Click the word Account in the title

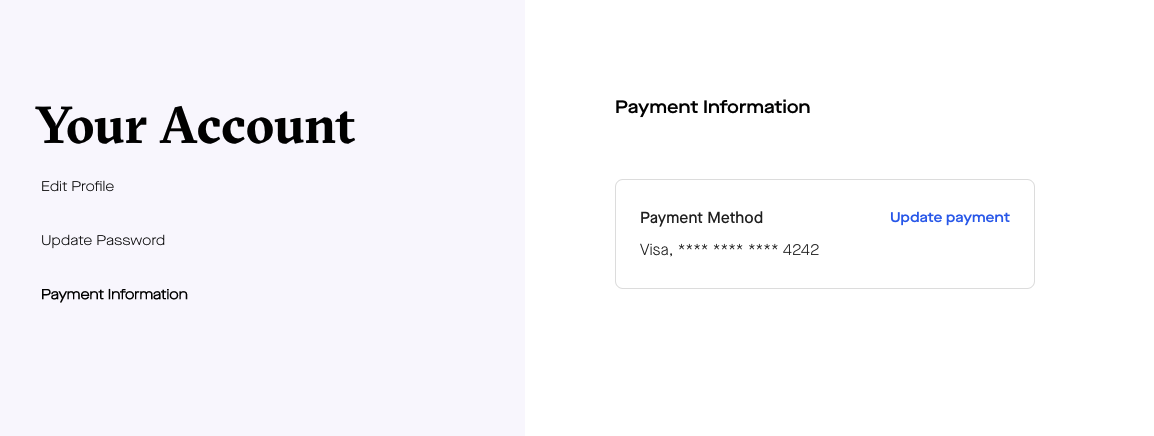(257, 126)
